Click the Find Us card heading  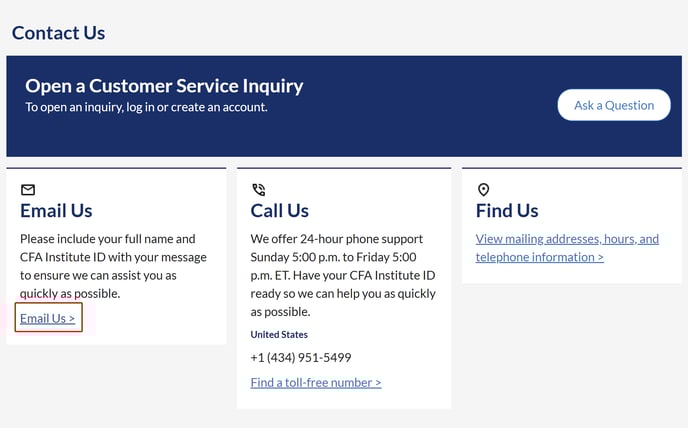(x=507, y=211)
